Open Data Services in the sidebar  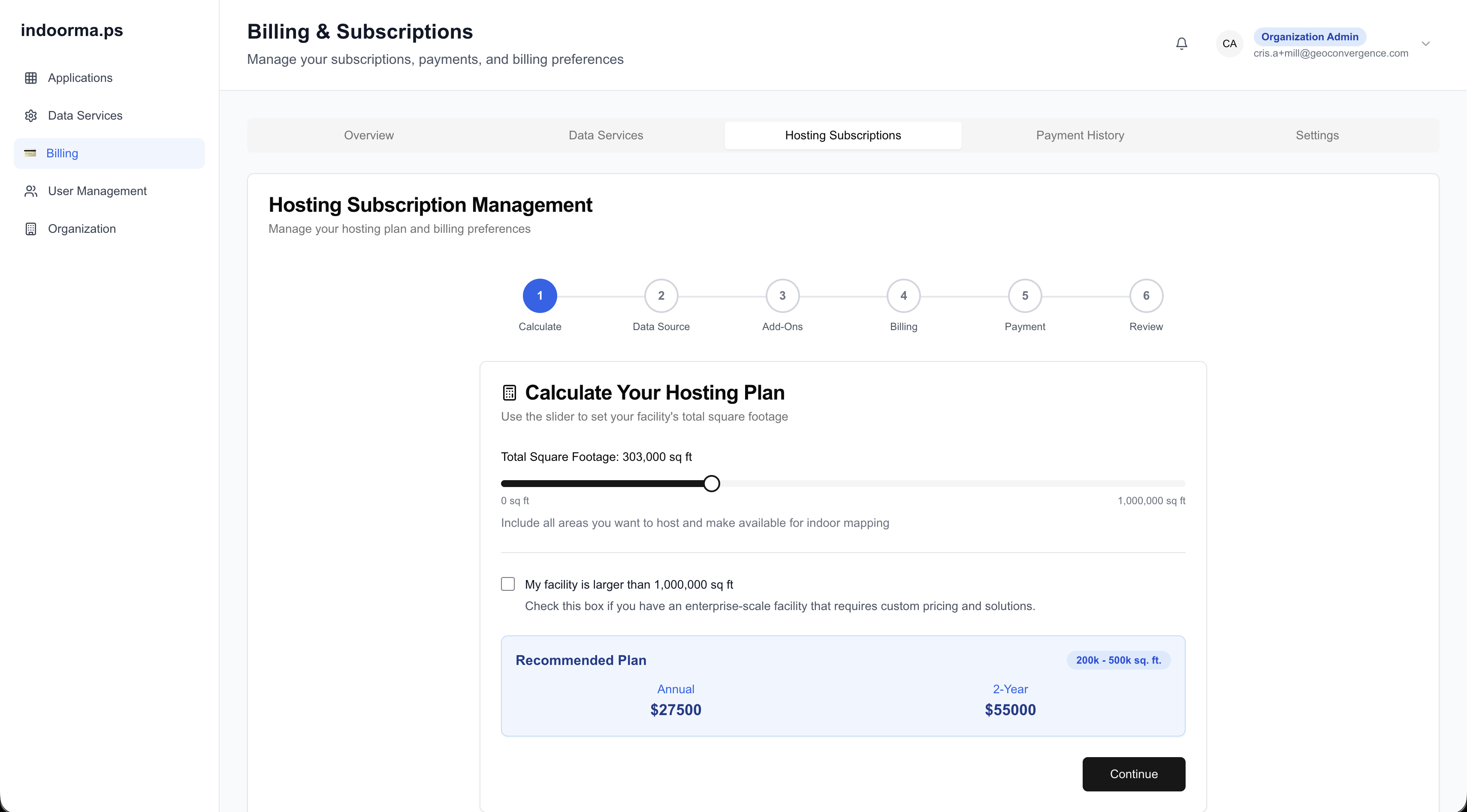(x=109, y=115)
